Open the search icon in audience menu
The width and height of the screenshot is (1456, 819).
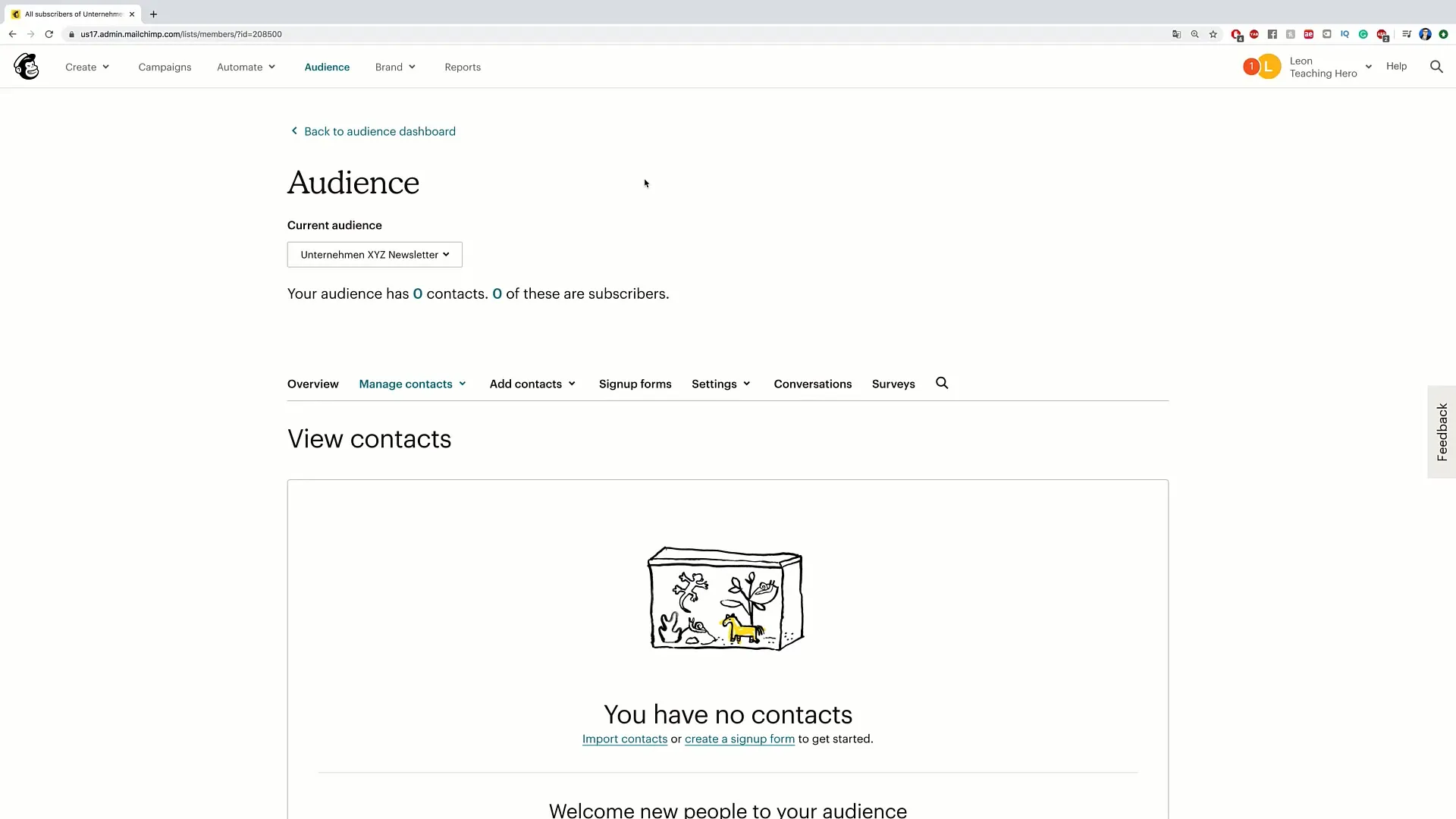941,383
